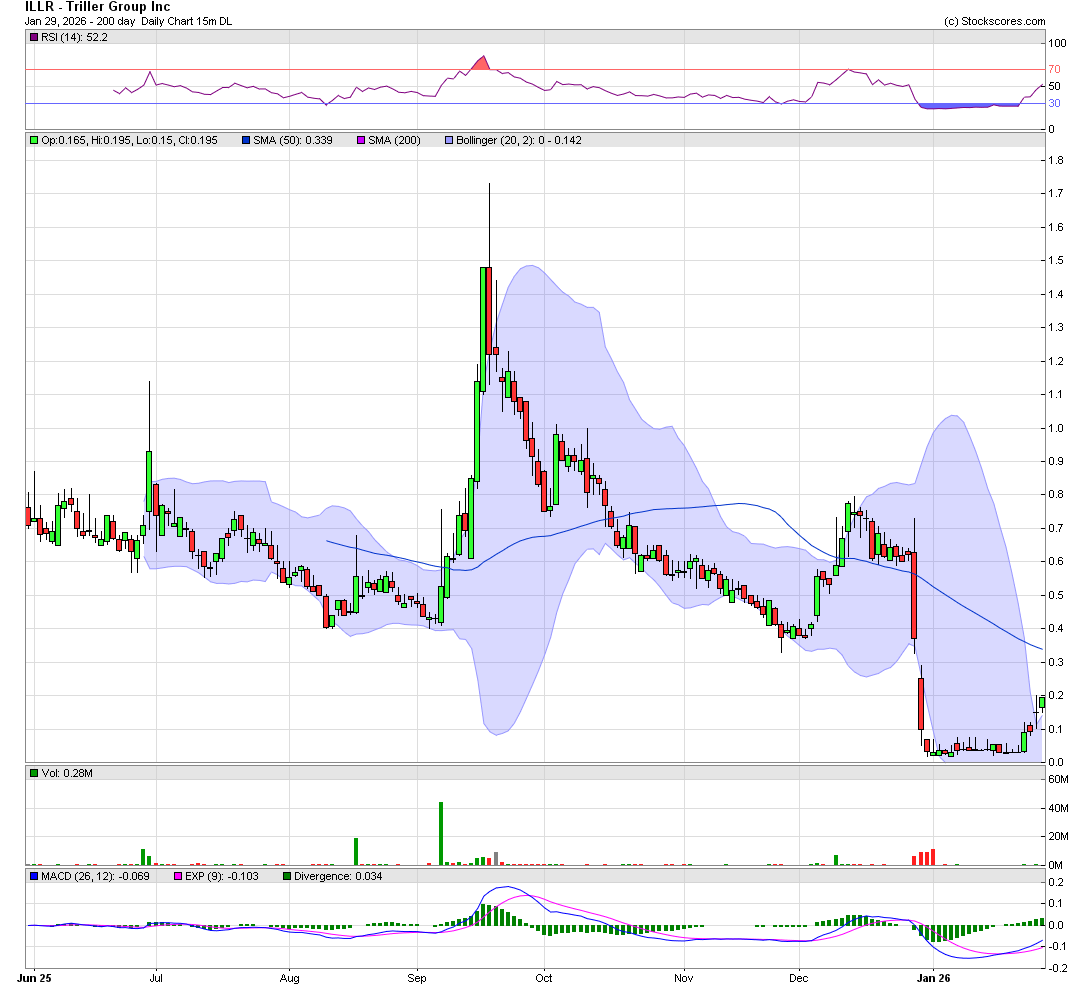Click the red RSI overbought peak in September
Image resolution: width=1077 pixels, height=992 pixels.
tap(482, 64)
